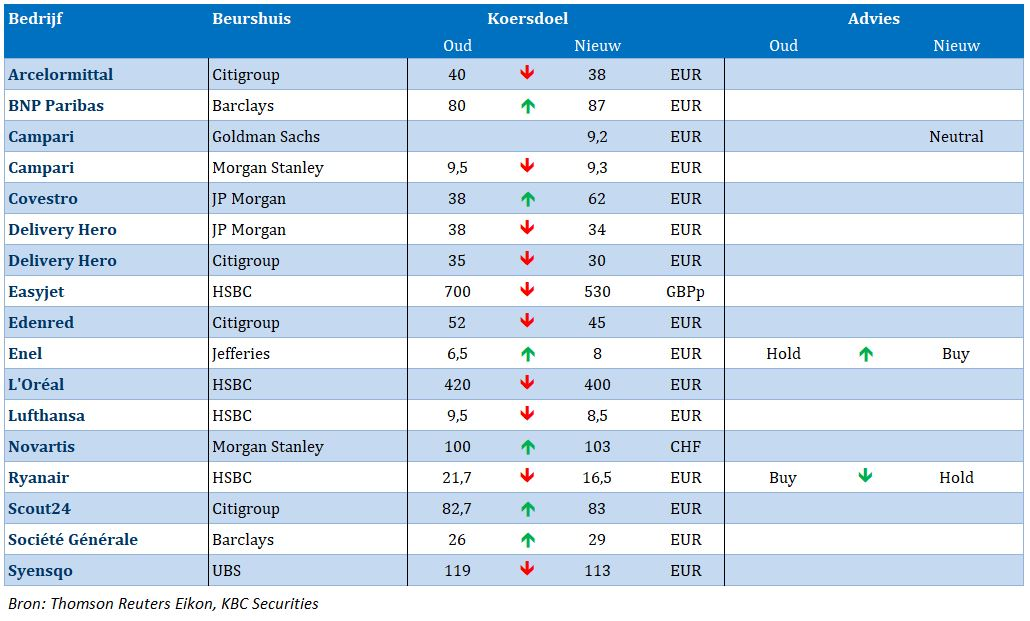Viewport: 1030px width, 621px height.
Task: Select the Neutral advice cell for Campari
Action: coord(956,136)
